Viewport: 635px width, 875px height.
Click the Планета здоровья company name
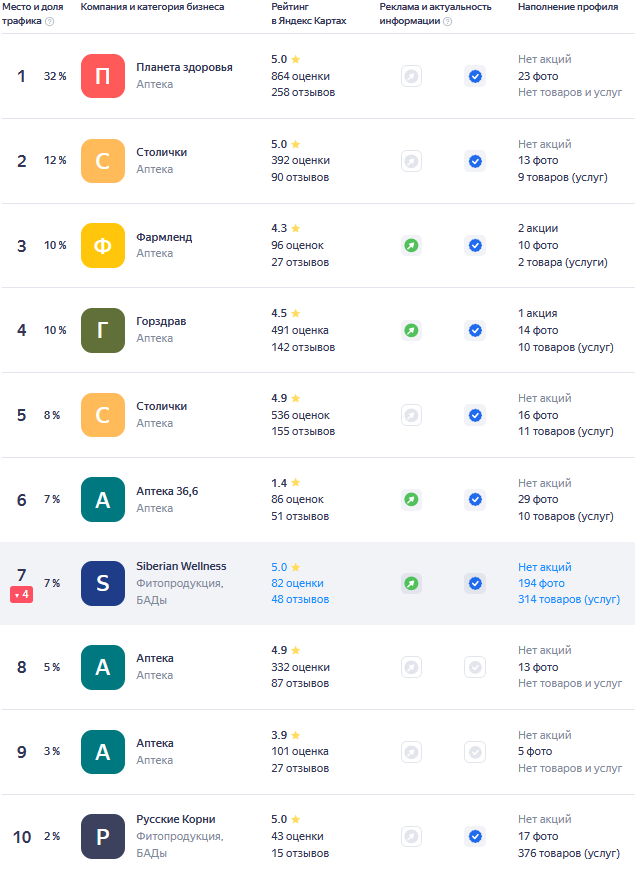pyautogui.click(x=184, y=68)
